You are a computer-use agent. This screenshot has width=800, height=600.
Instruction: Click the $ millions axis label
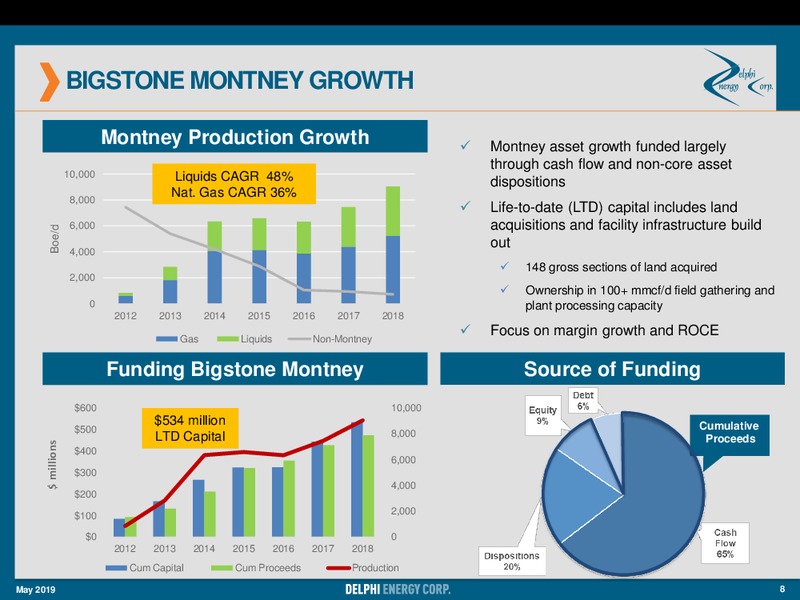click(x=53, y=464)
